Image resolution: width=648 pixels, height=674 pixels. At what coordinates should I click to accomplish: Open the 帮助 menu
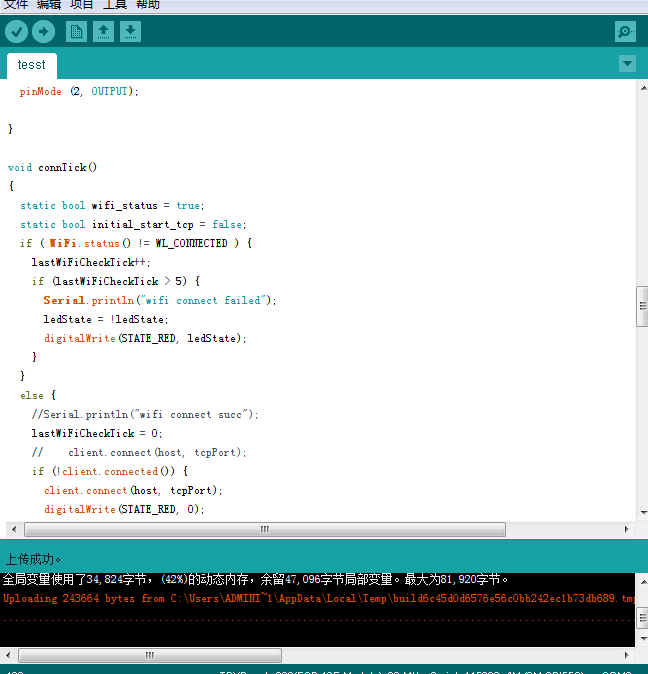point(148,5)
